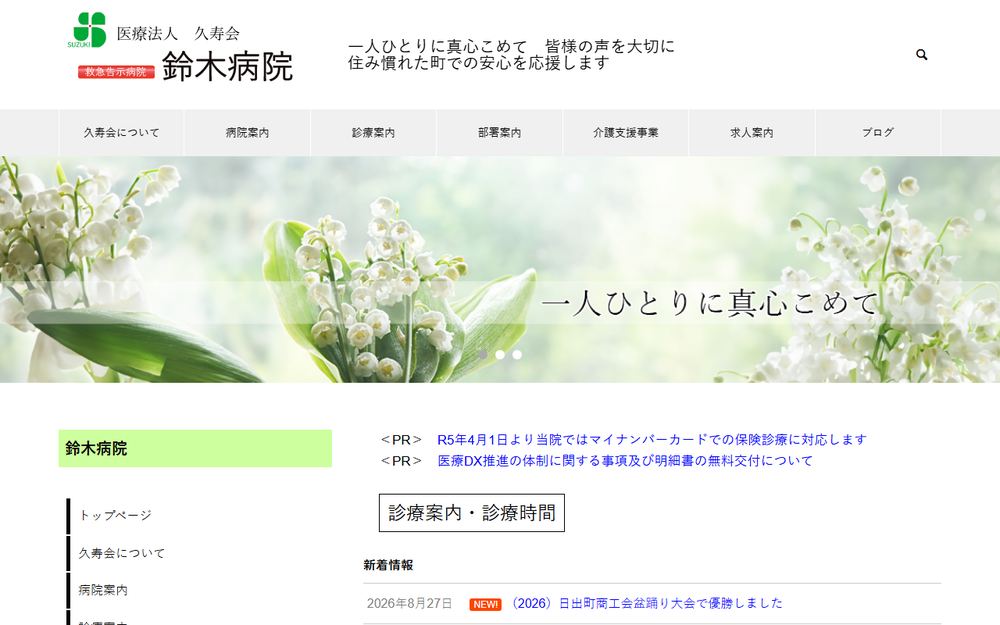The height and width of the screenshot is (625, 1000).
Task: Click the red 救急告示病院 badge
Action: pos(117,72)
